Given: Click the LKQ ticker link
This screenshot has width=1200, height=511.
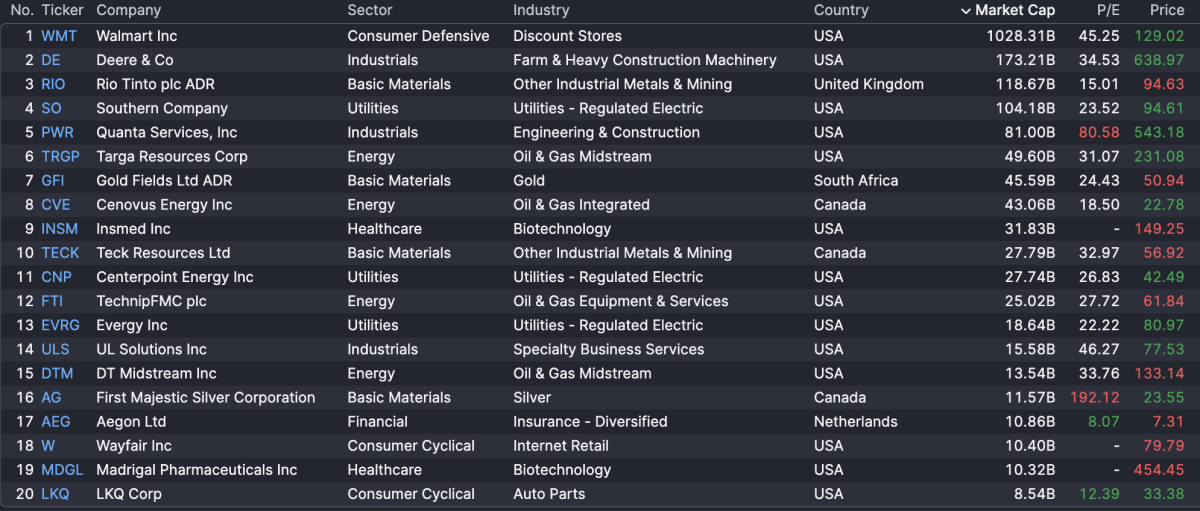Looking at the screenshot, I should point(55,494).
